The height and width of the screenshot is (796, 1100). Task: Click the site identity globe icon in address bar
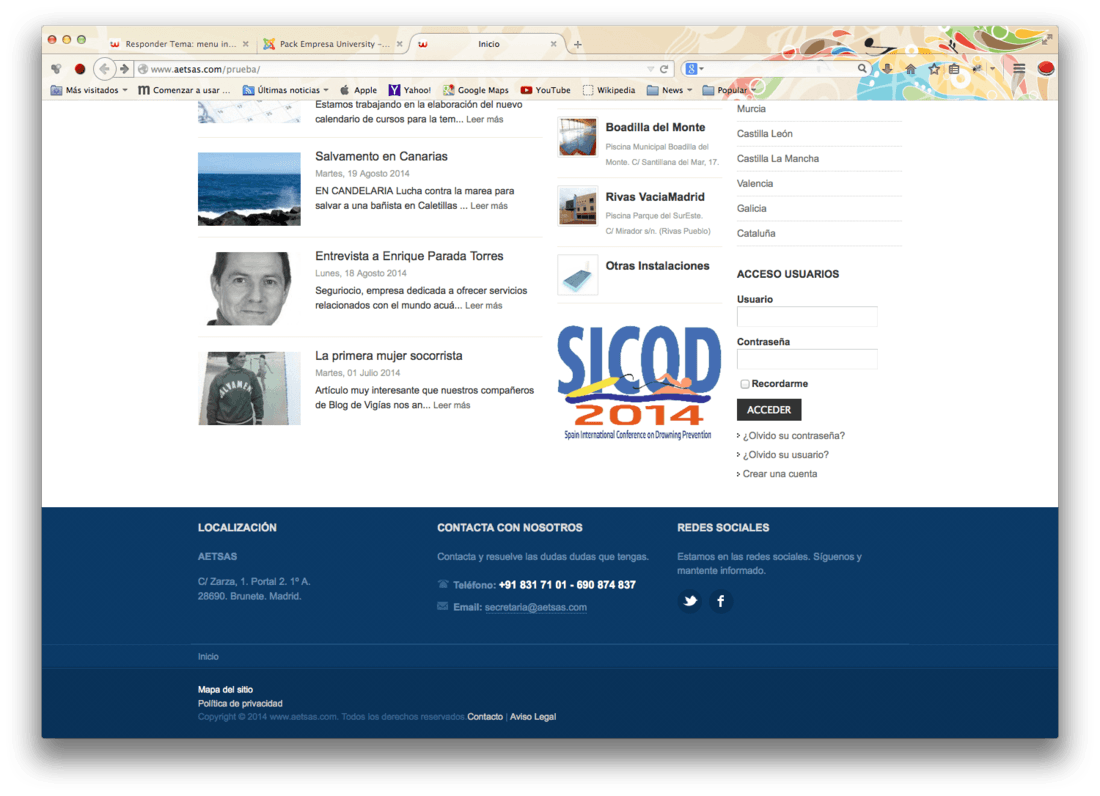[143, 69]
